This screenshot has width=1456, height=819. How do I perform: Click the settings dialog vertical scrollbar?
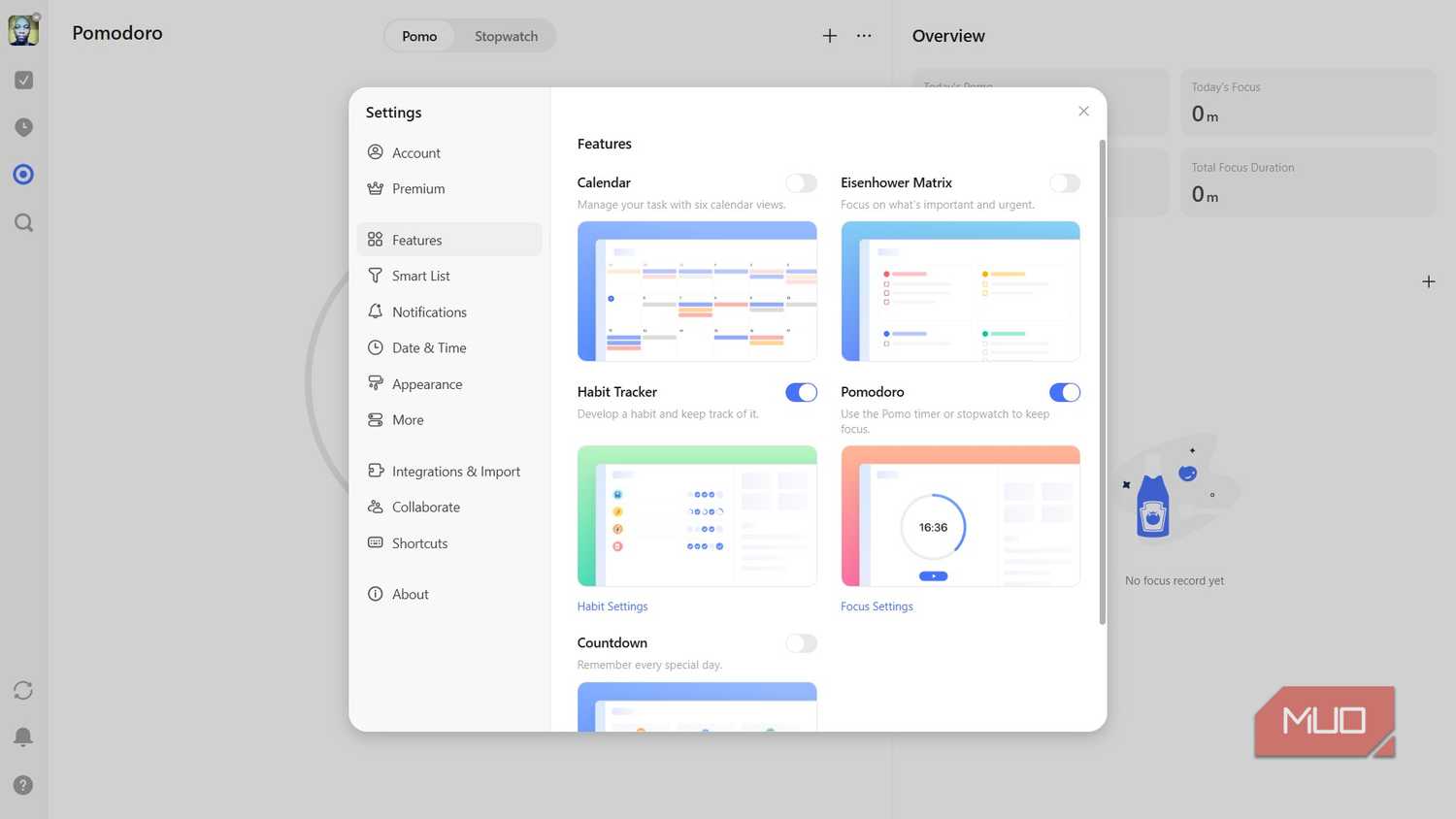(x=1102, y=382)
